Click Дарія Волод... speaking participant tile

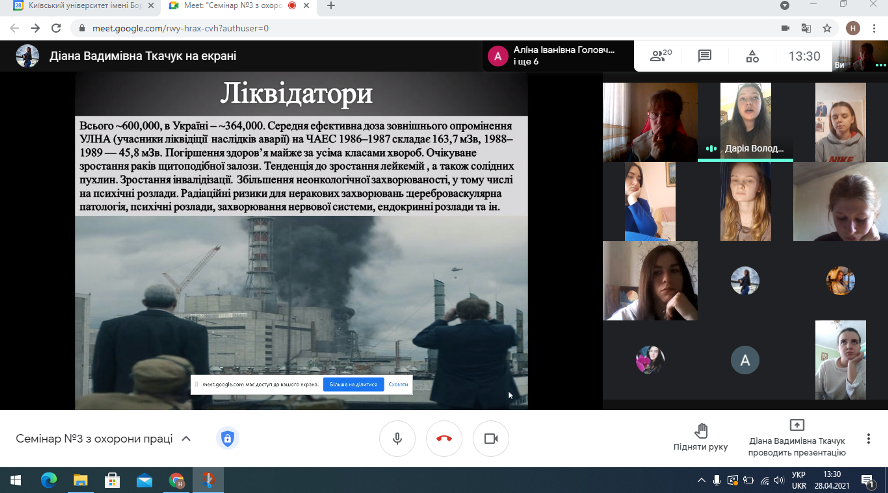(x=745, y=122)
